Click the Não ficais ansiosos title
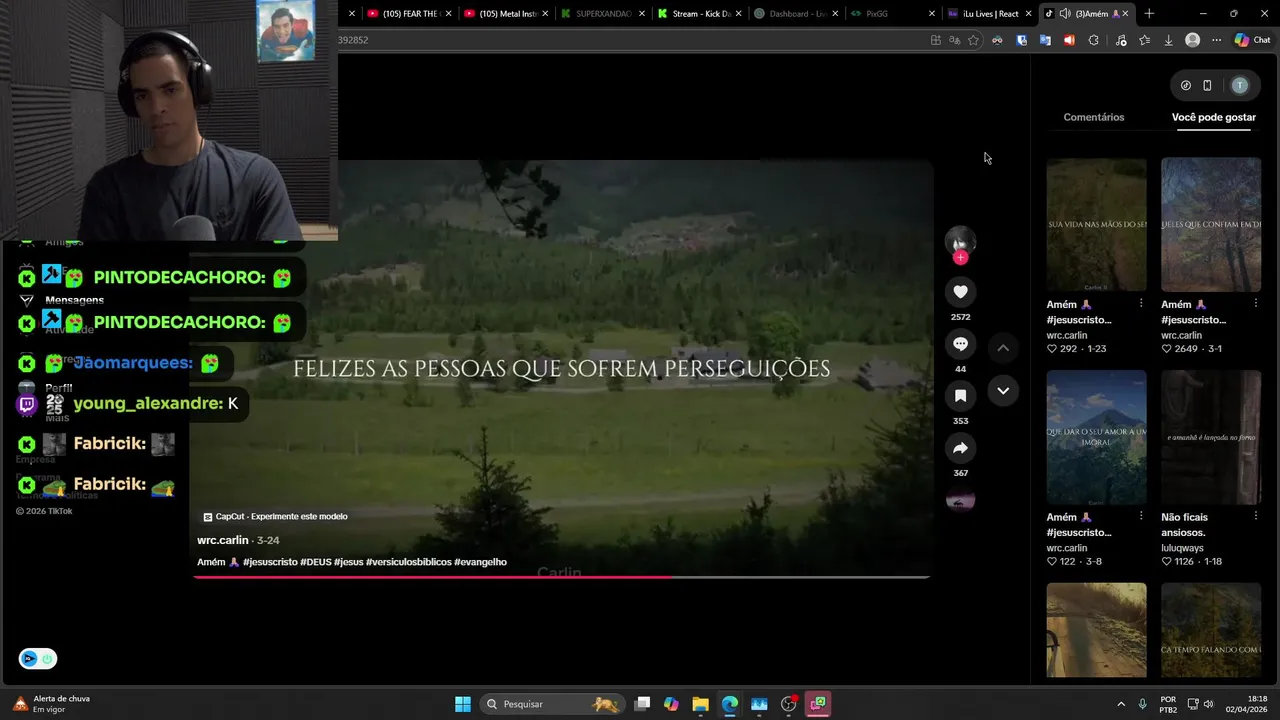 [1187, 524]
